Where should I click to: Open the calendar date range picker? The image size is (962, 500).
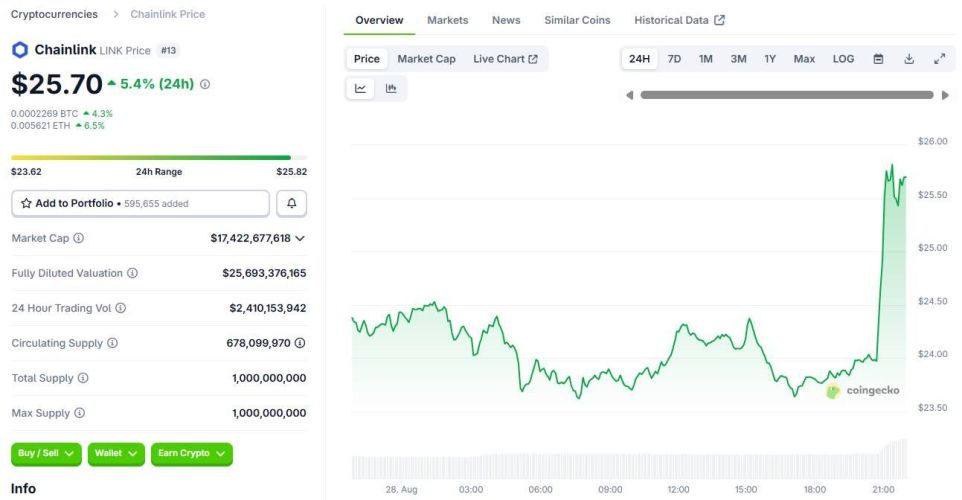pos(878,59)
